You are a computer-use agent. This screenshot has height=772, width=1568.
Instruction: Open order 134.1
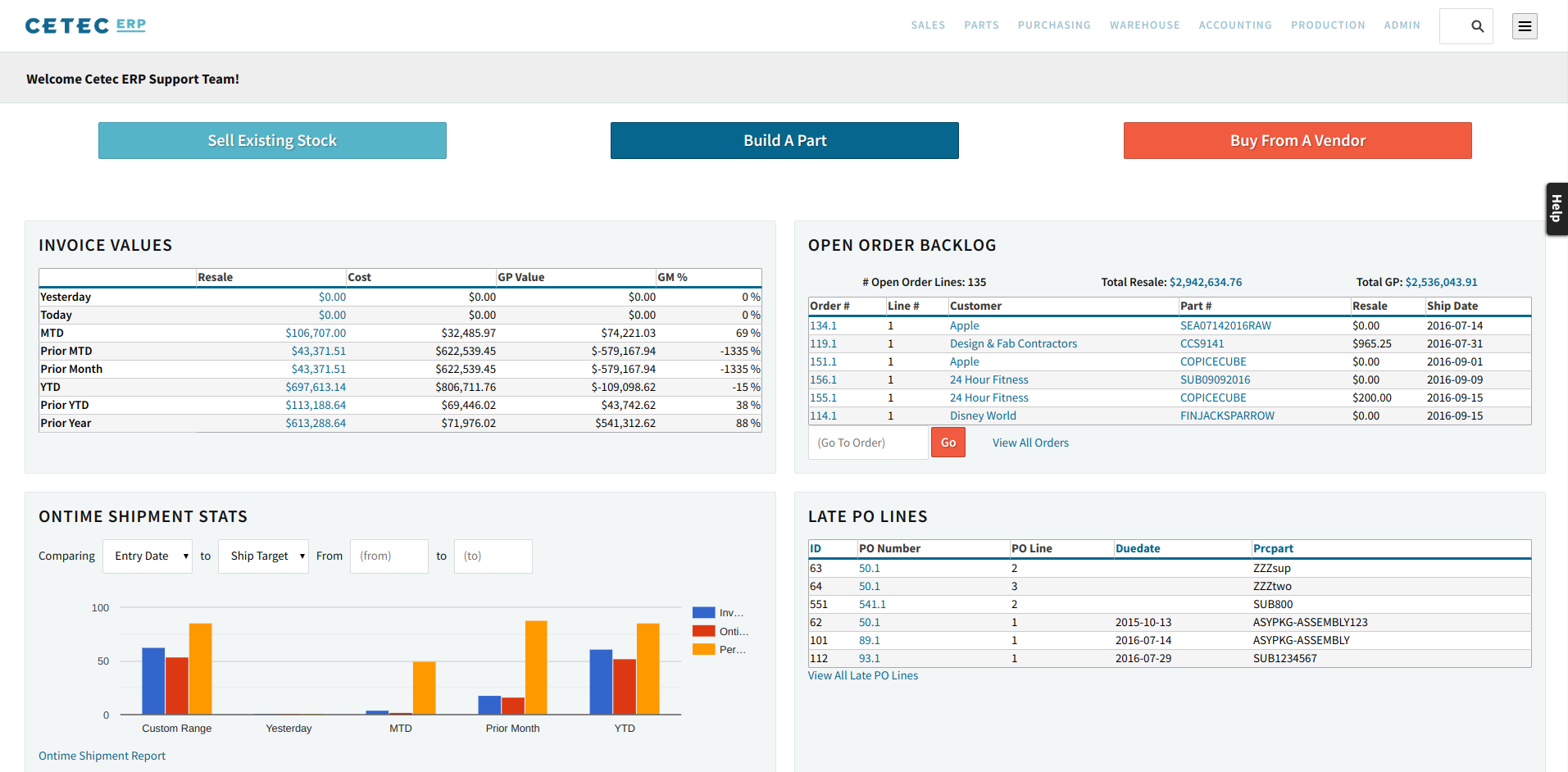(x=824, y=325)
